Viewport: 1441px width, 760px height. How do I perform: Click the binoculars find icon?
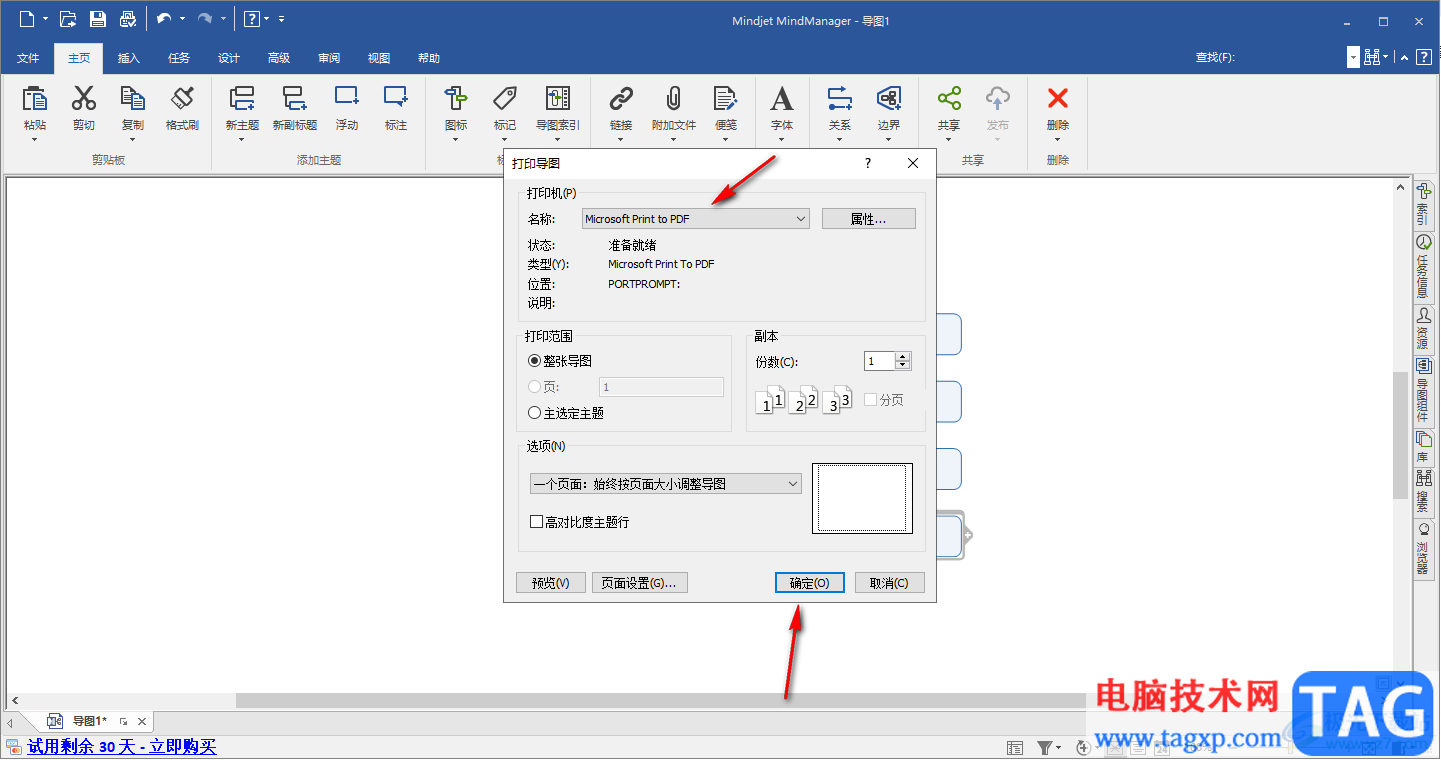(1373, 57)
